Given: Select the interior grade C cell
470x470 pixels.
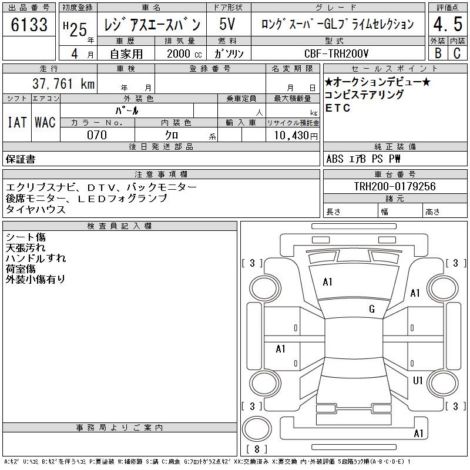Looking at the screenshot, I should 457,53.
